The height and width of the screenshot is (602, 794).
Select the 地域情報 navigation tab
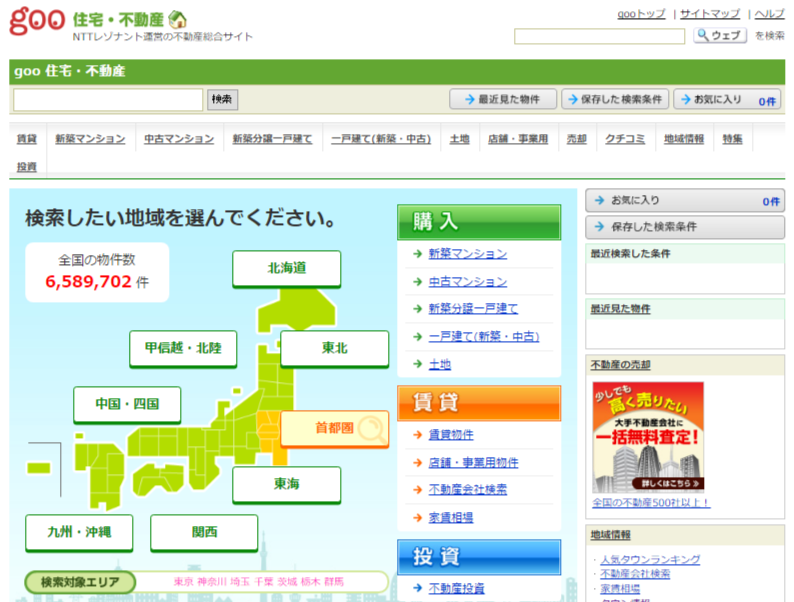pos(684,139)
